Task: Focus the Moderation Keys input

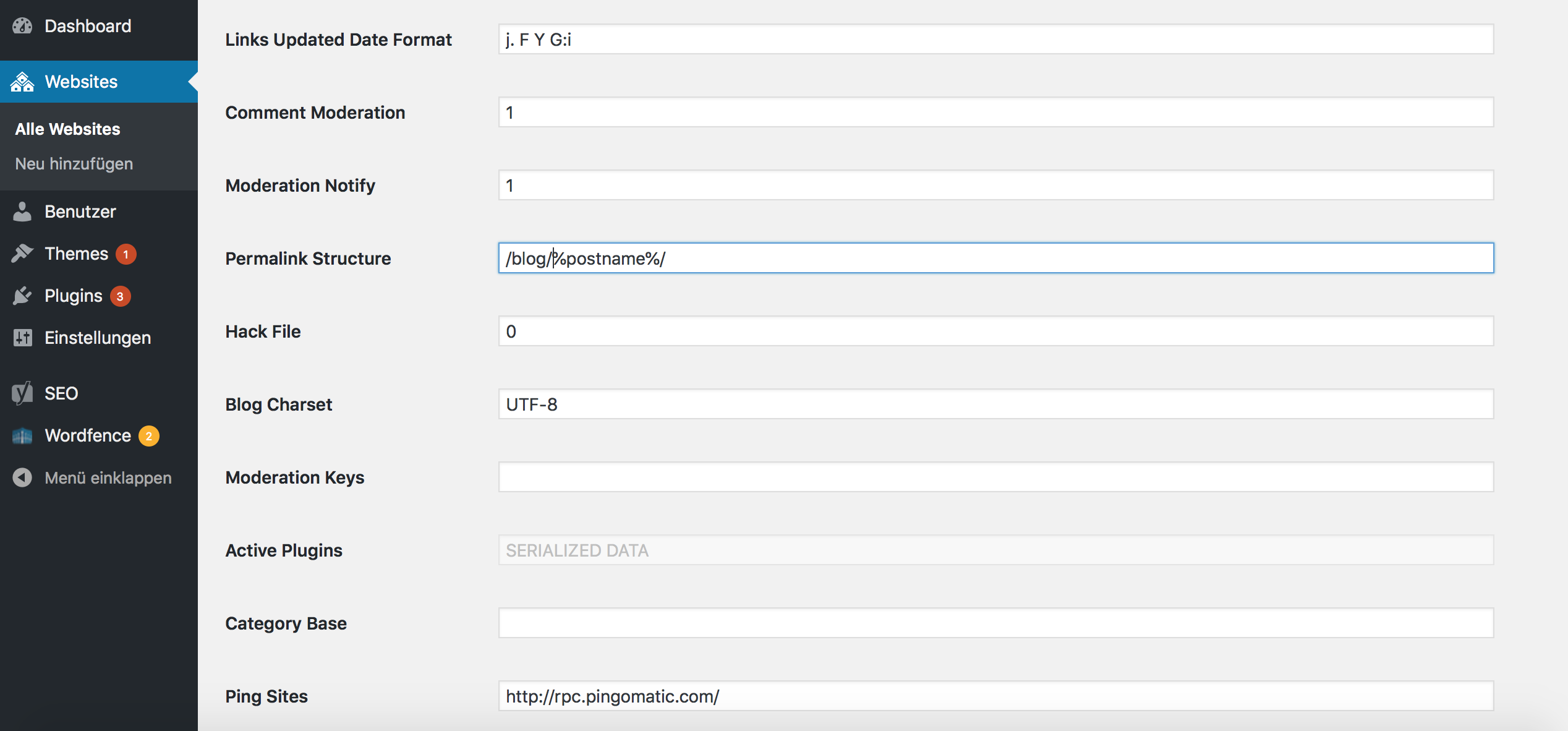Action: (995, 477)
